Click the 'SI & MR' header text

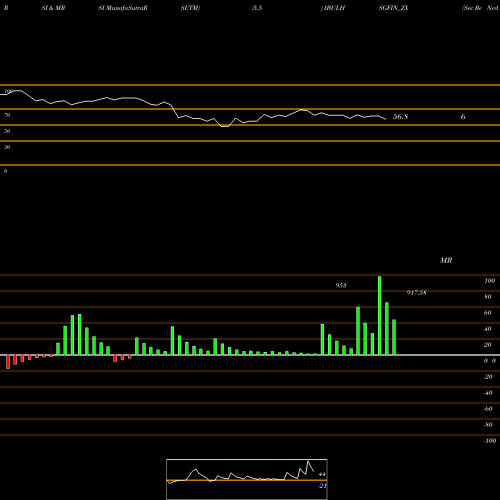click(53, 8)
